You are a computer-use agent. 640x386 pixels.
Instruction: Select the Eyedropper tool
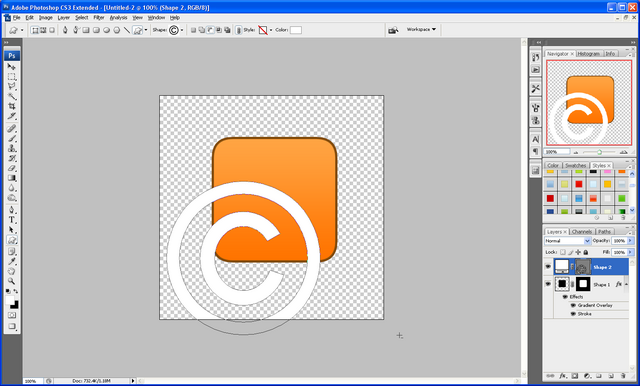[x=12, y=261]
